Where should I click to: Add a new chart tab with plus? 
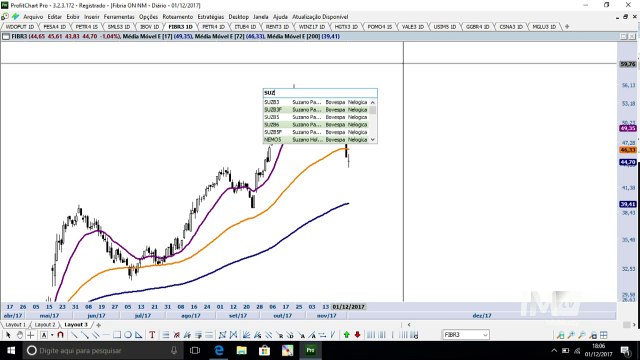[x=567, y=27]
